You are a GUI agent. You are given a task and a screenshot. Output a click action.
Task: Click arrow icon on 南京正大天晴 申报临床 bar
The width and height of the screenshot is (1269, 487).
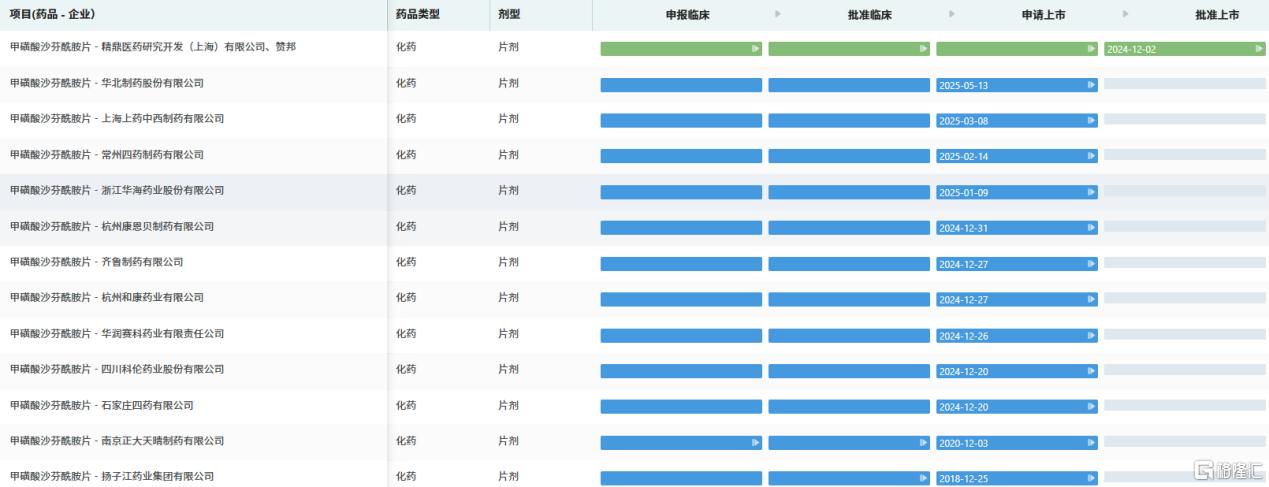click(x=755, y=442)
